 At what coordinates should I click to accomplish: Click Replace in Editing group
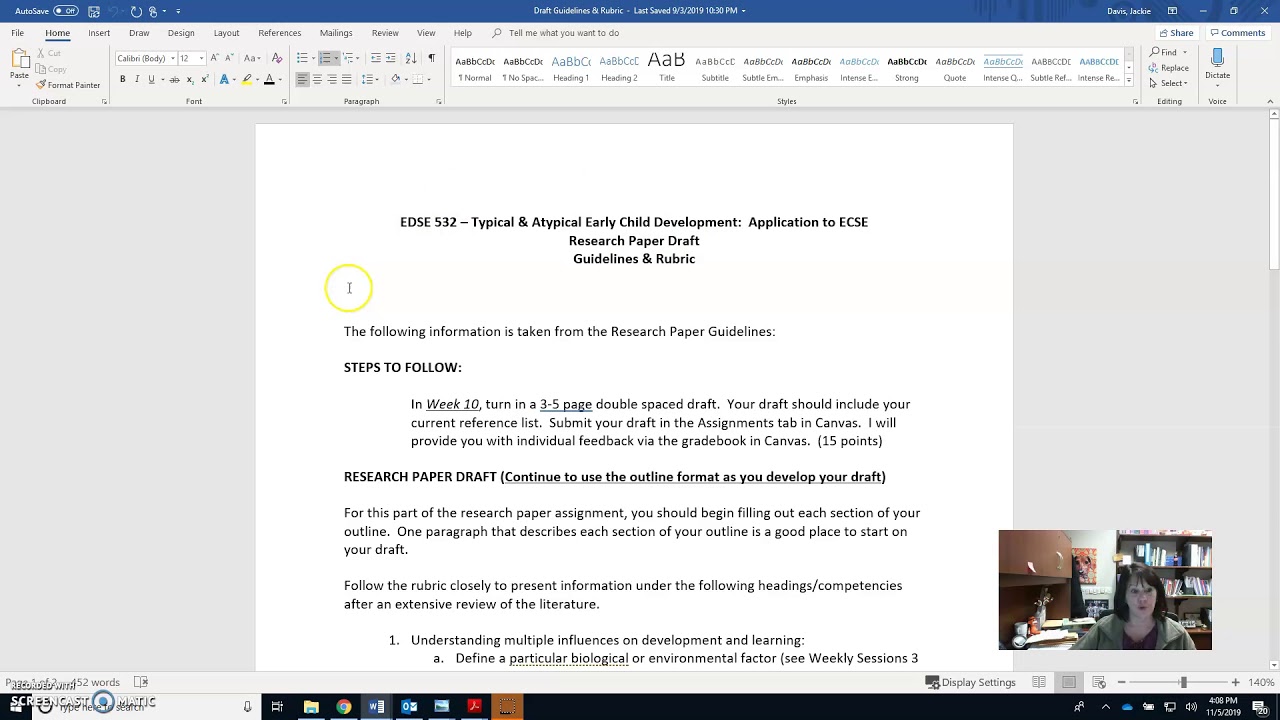coord(1169,68)
